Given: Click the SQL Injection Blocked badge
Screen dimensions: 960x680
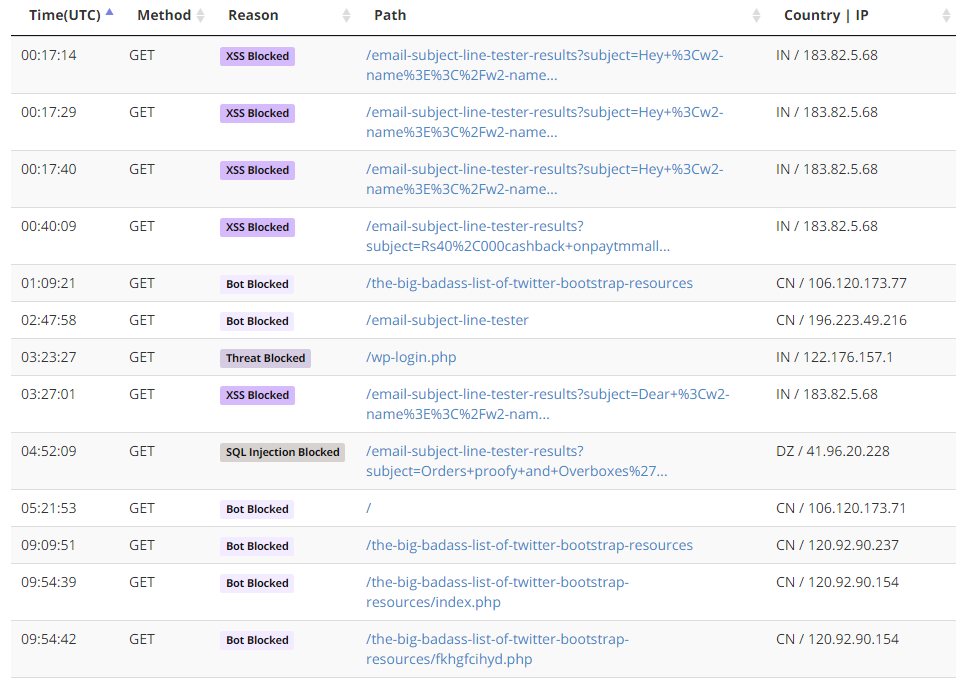Looking at the screenshot, I should click(282, 452).
